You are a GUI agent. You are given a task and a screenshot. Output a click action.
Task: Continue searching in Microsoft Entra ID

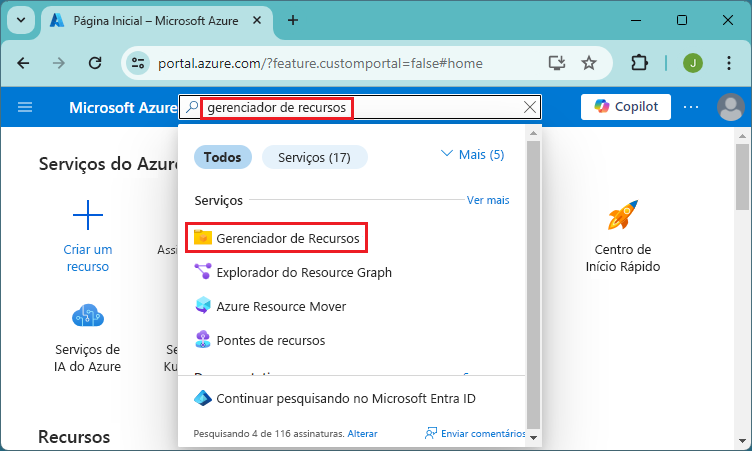345,398
